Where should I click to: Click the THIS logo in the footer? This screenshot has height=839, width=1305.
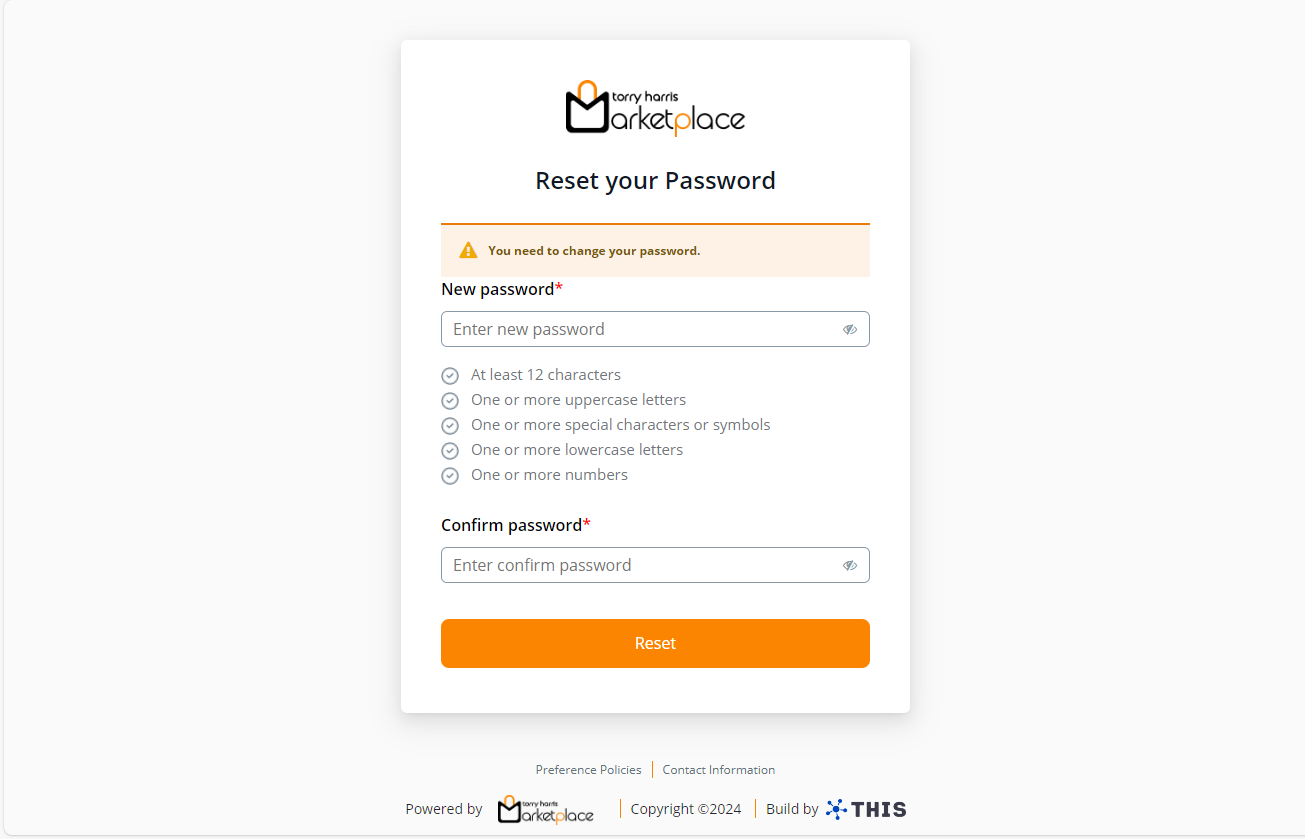click(x=866, y=809)
